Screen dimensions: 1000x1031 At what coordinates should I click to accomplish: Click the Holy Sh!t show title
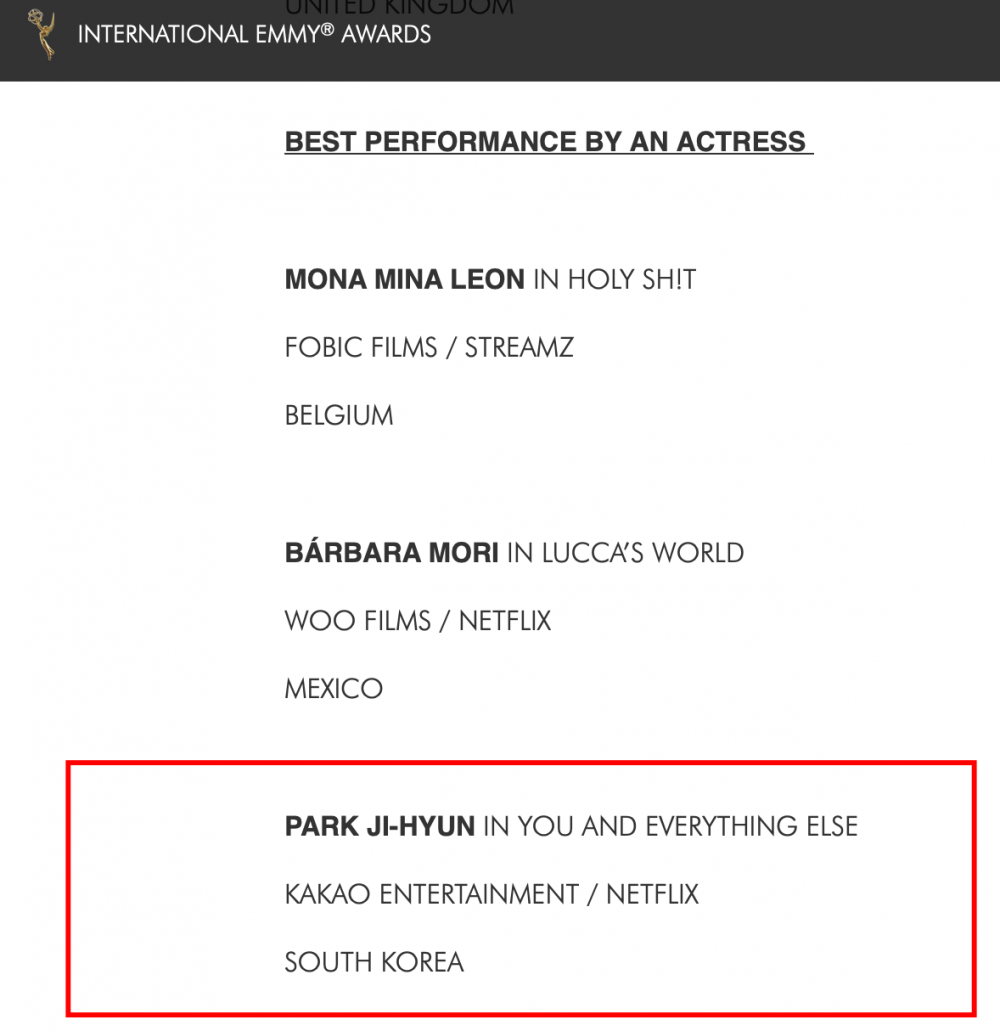[x=631, y=279]
